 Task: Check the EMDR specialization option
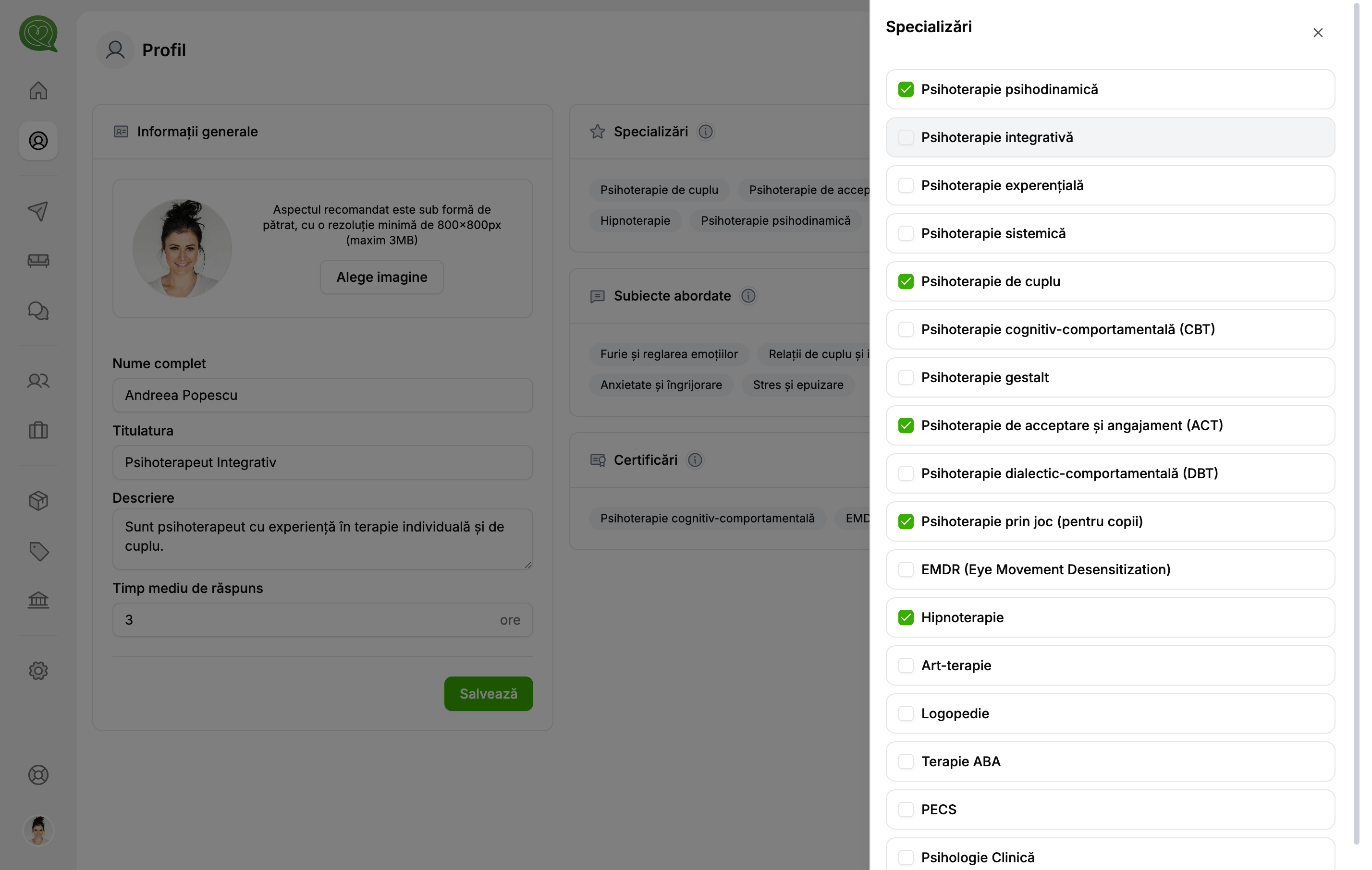click(906, 569)
